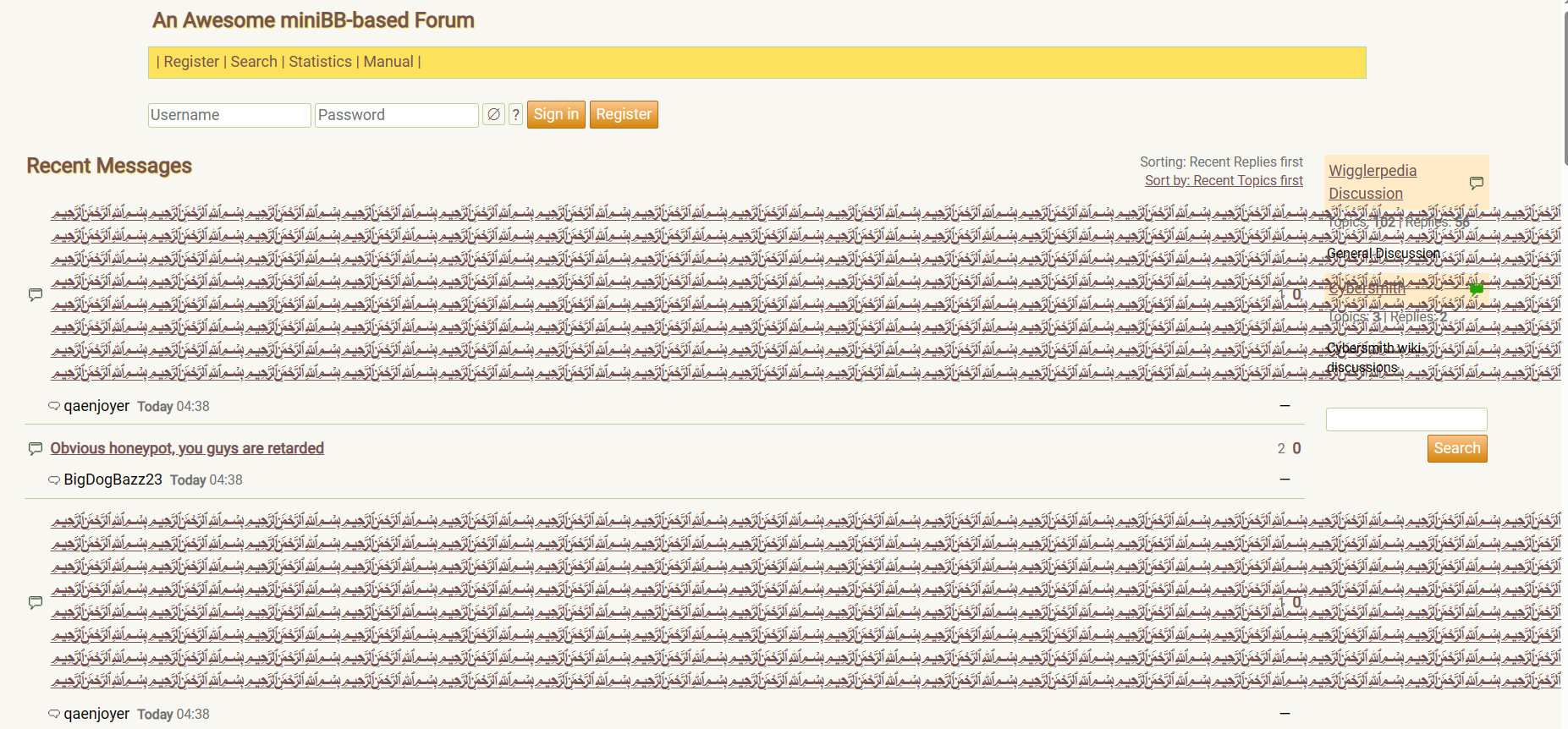The height and width of the screenshot is (729, 1568).
Task: Focus the sidebar search input field
Action: click(1406, 419)
